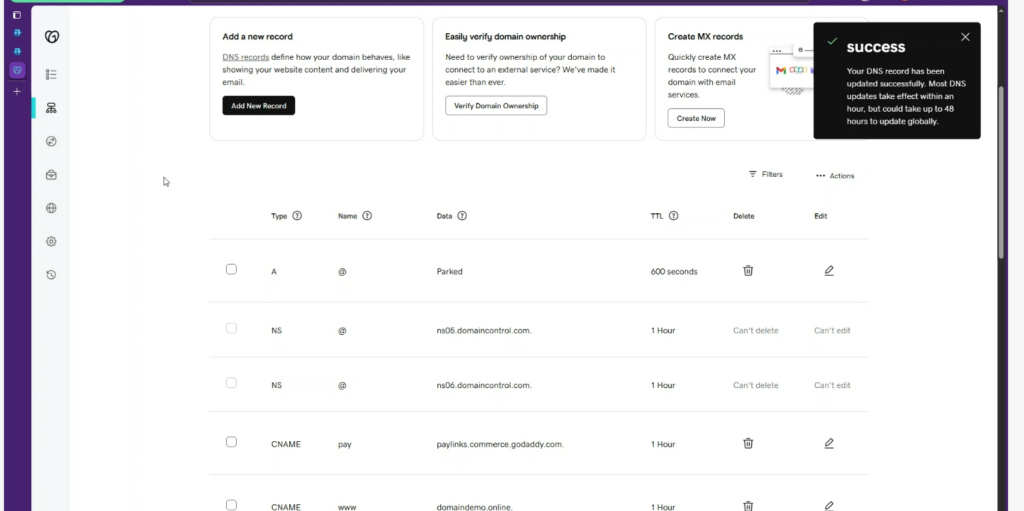Open the list view sidebar icon
The height and width of the screenshot is (511, 1024).
51,74
